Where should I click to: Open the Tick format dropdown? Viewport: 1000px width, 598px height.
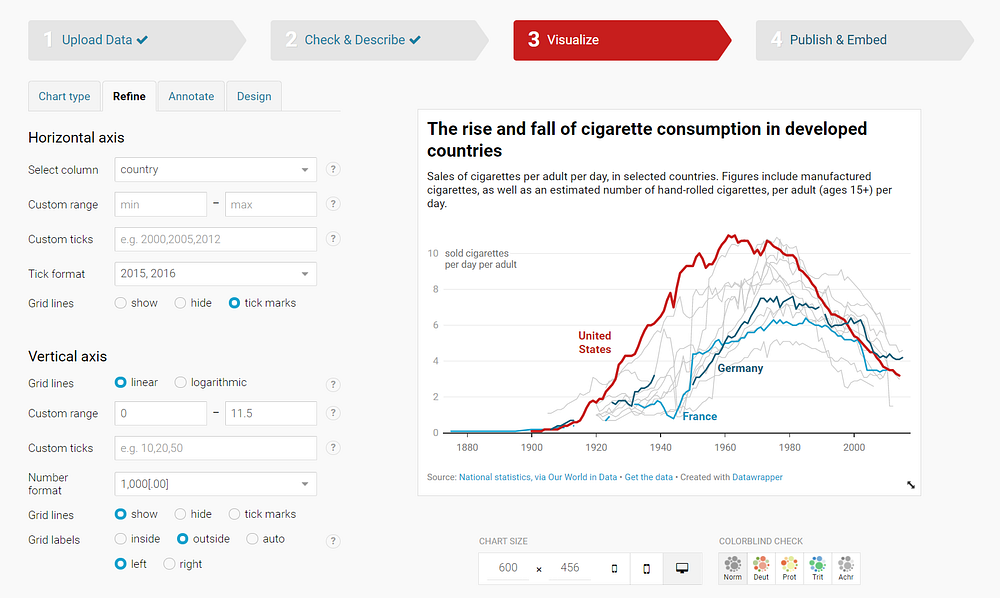(x=215, y=273)
